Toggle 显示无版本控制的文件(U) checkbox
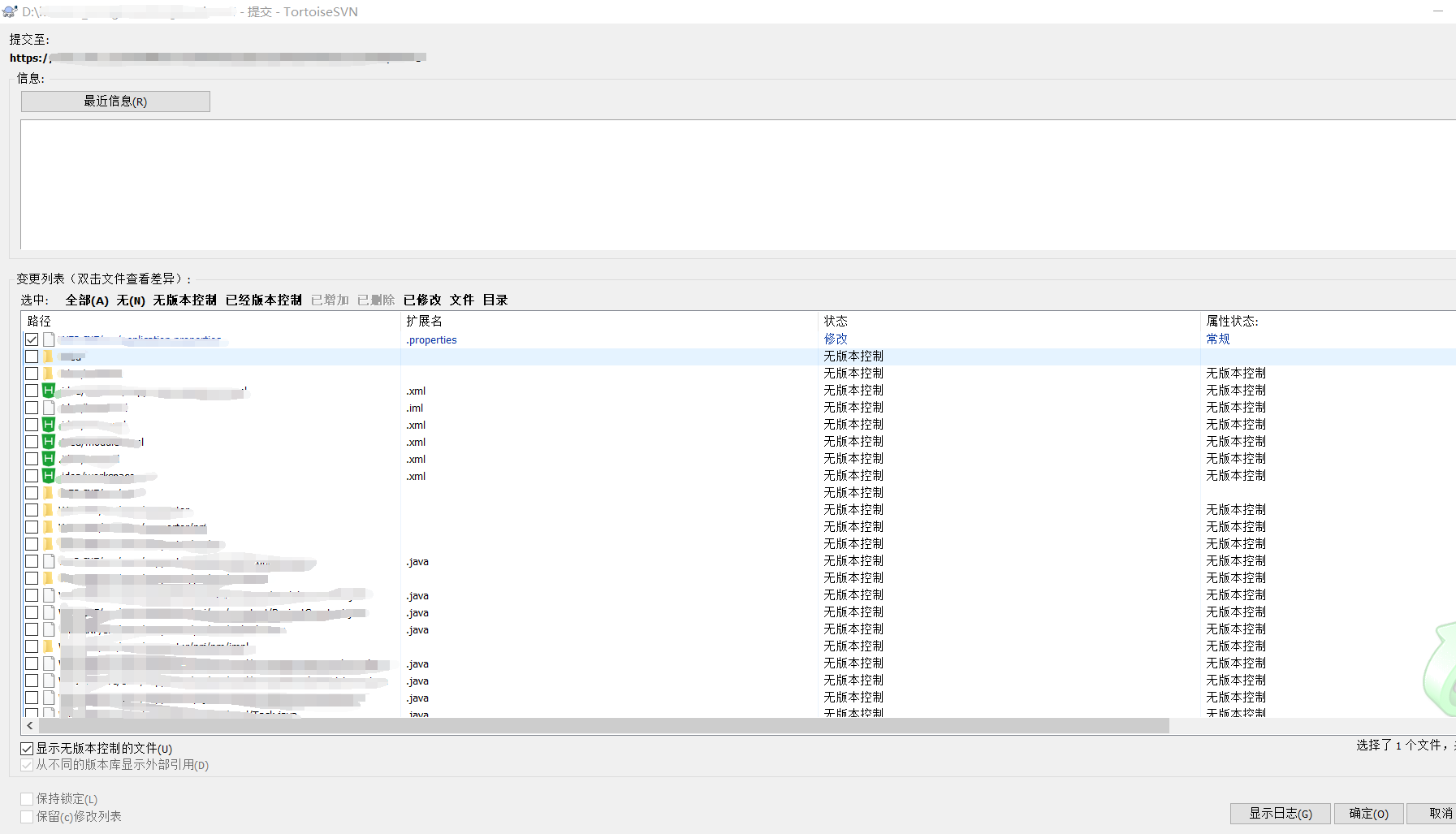This screenshot has height=834, width=1456. 27,749
